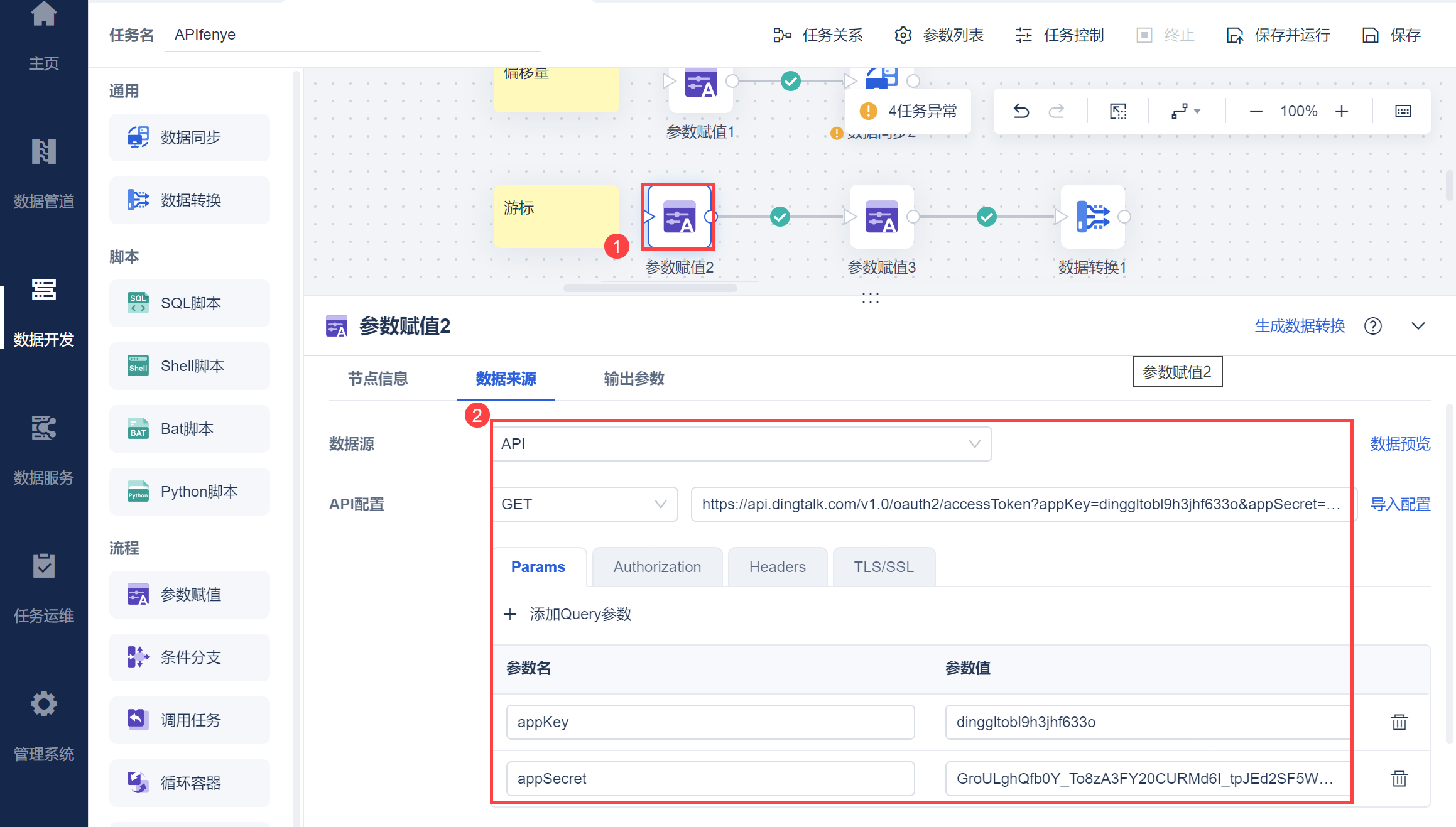Delete the appSecret parameter row
The height and width of the screenshot is (827, 1456).
1399,779
